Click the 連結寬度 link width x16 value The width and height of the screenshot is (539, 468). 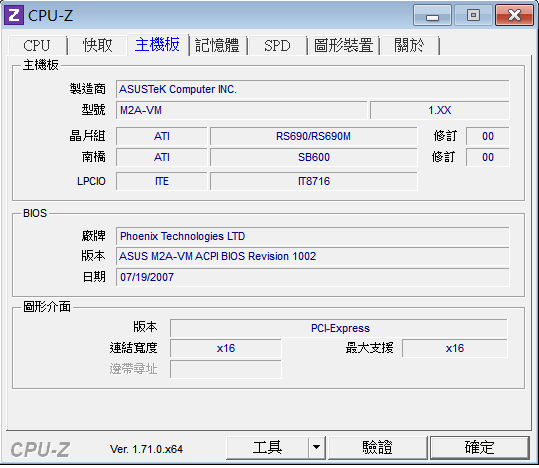[226, 348]
